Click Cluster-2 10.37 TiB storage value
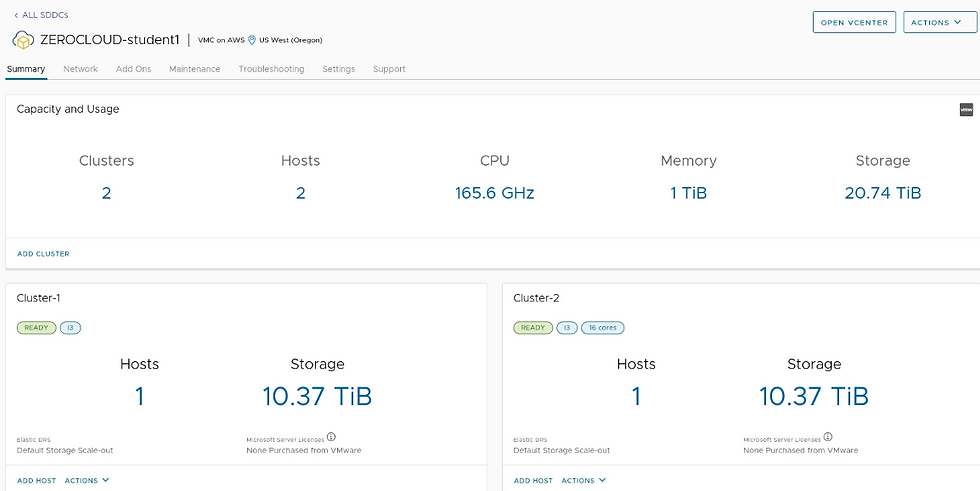The height and width of the screenshot is (491, 980). click(x=814, y=396)
